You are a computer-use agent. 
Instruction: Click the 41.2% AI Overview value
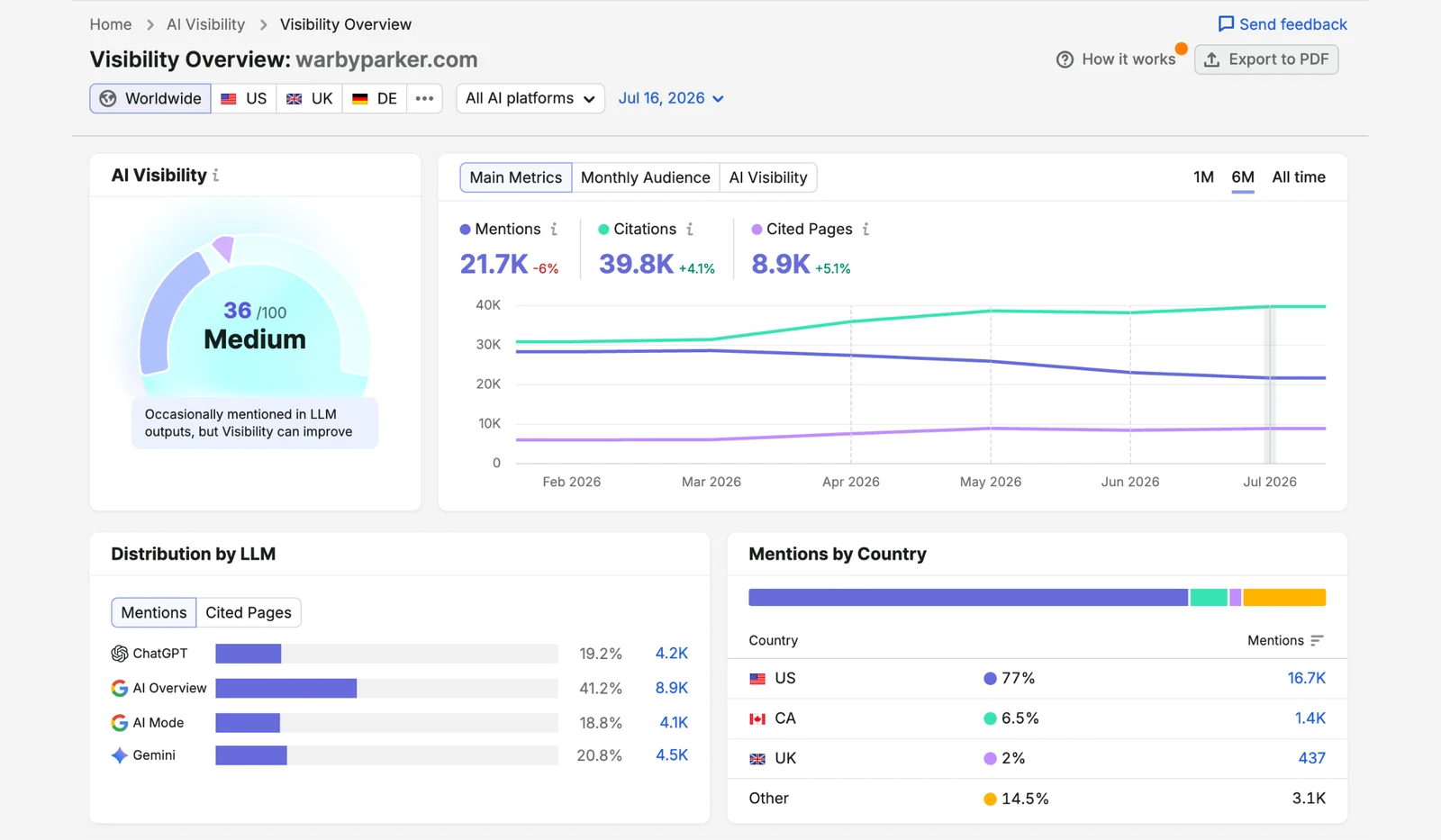point(601,689)
